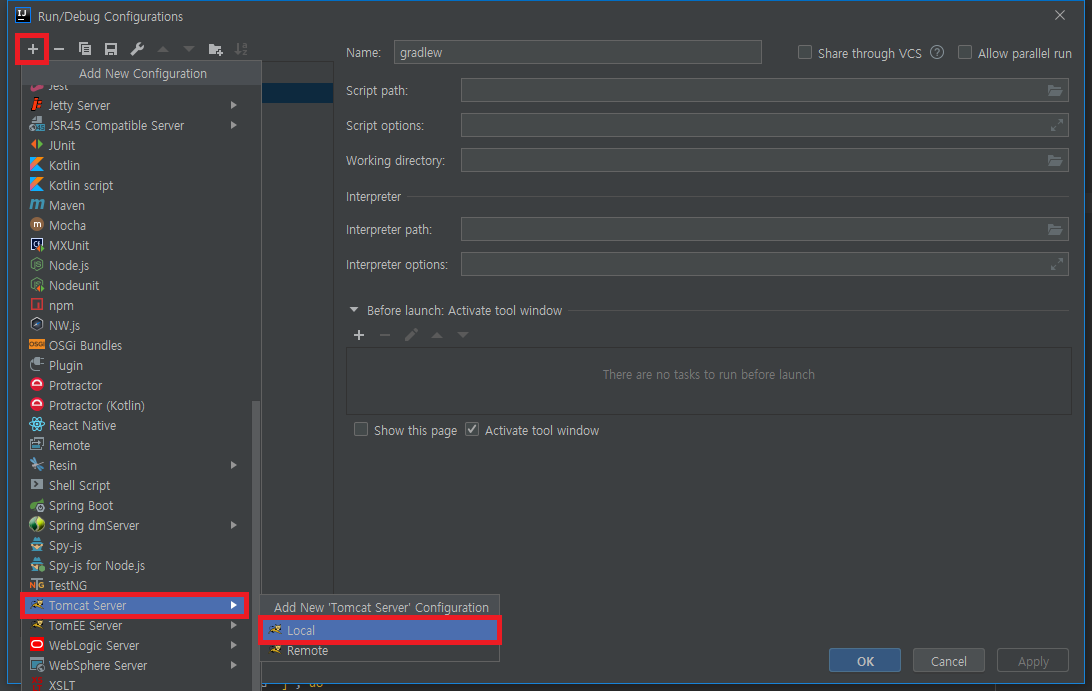Toggle the Show this page checkbox

click(x=361, y=430)
